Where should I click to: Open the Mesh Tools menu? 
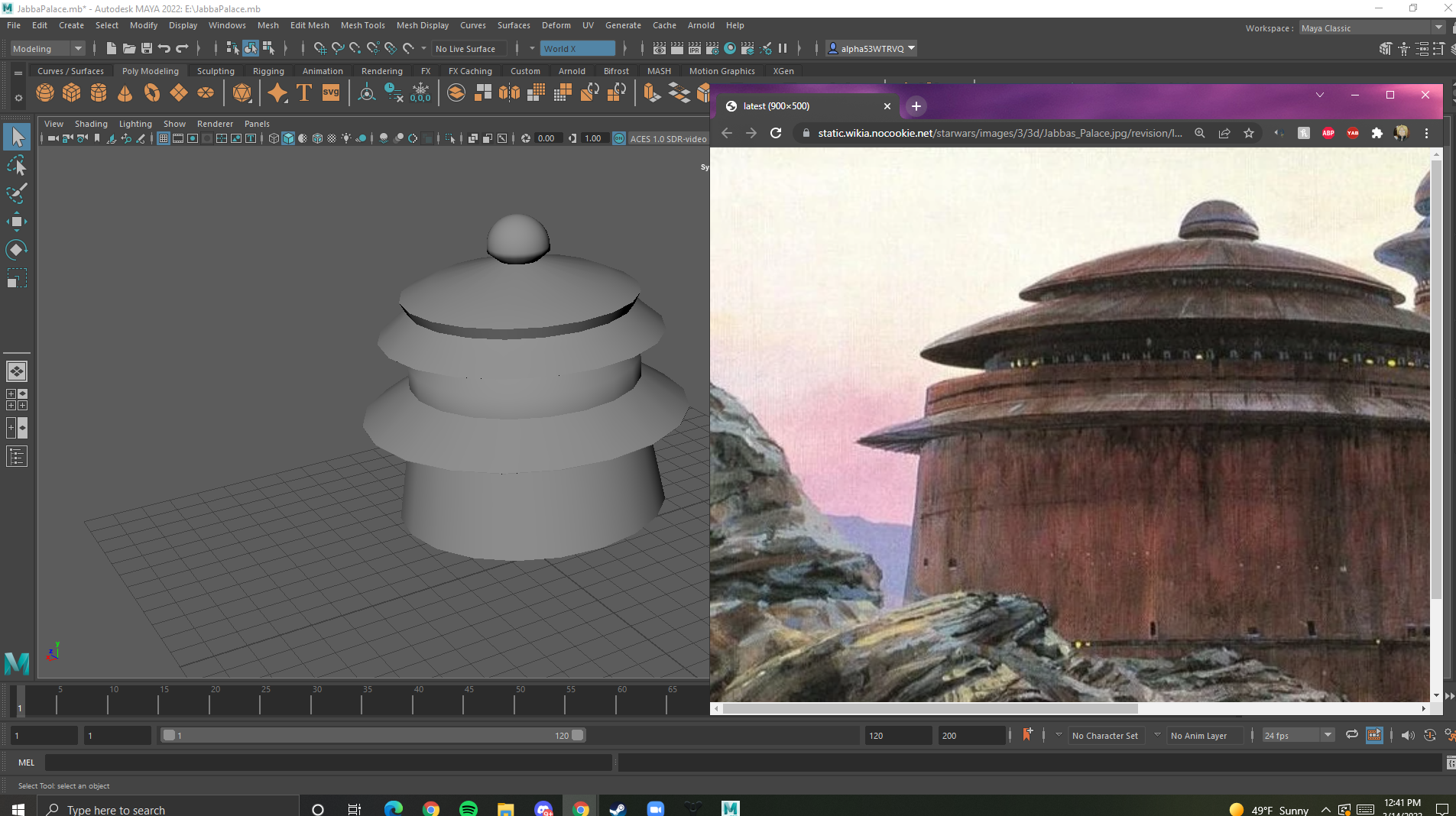(362, 25)
